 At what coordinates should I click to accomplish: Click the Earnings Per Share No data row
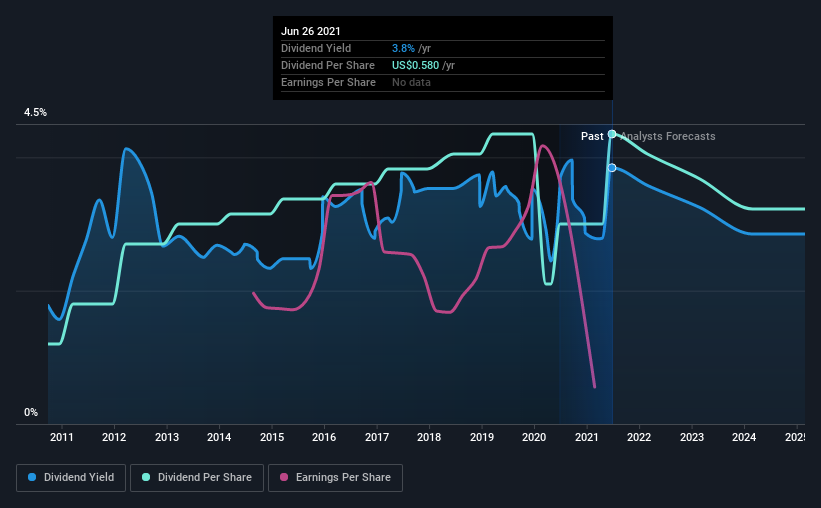(x=443, y=83)
